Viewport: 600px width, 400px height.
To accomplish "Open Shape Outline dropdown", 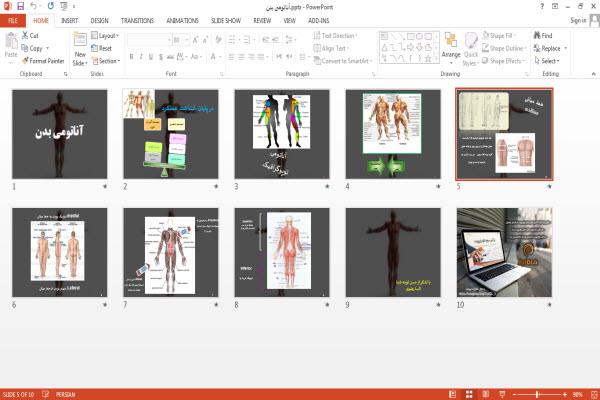I will (x=504, y=48).
